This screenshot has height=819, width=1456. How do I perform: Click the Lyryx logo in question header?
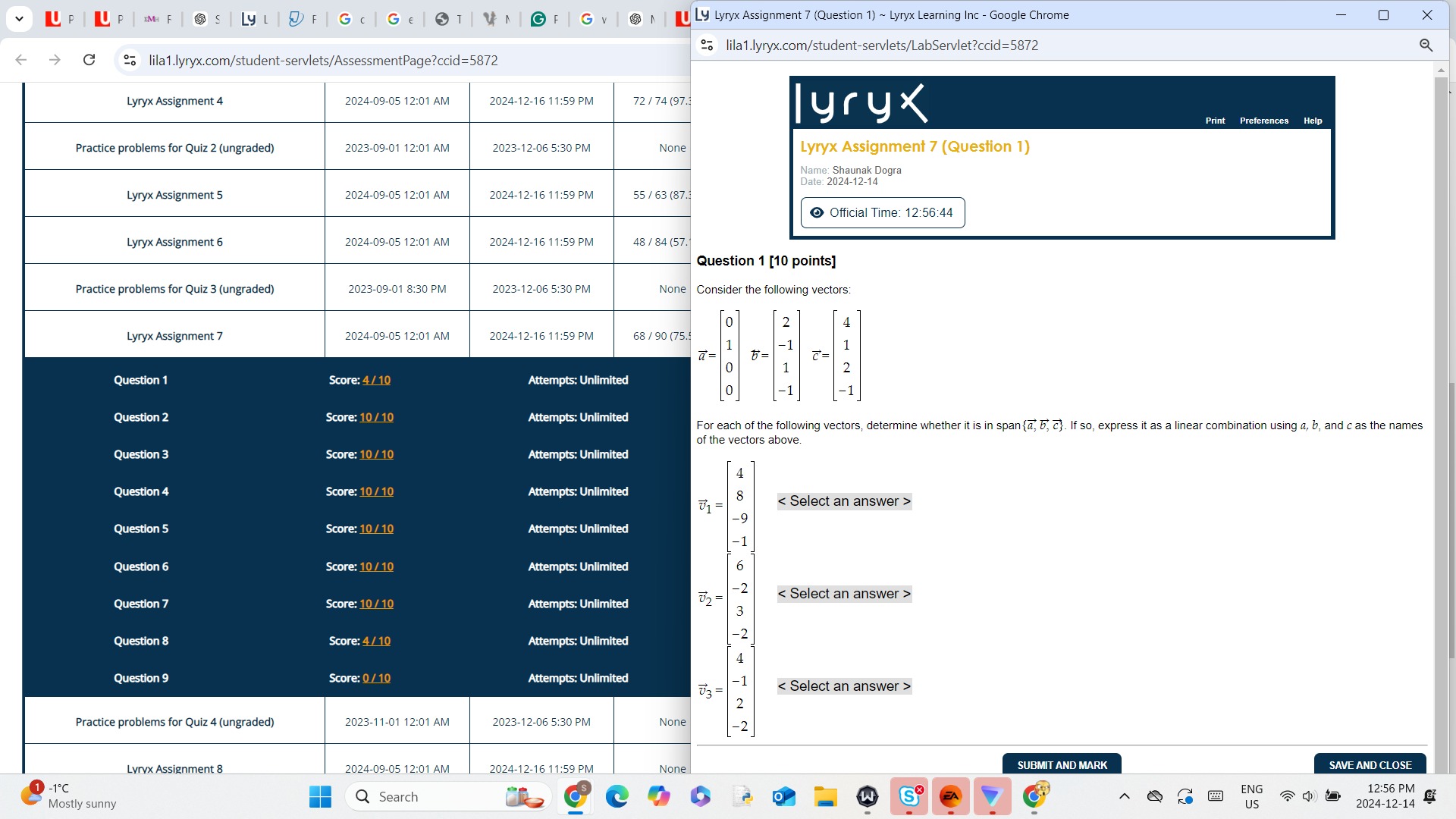[x=861, y=104]
